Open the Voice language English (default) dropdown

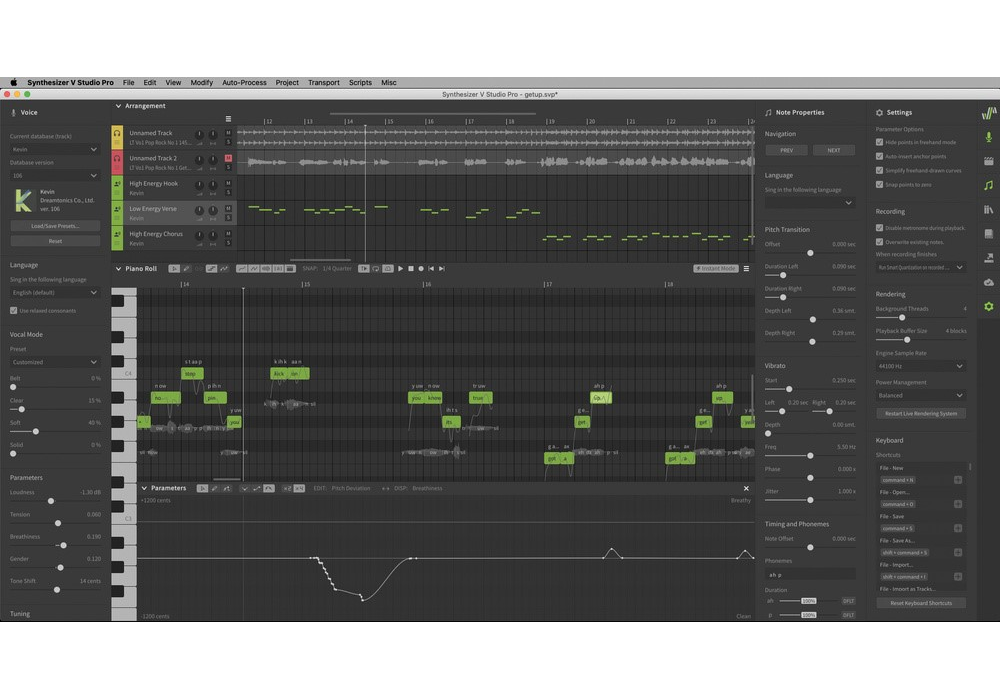(x=55, y=293)
